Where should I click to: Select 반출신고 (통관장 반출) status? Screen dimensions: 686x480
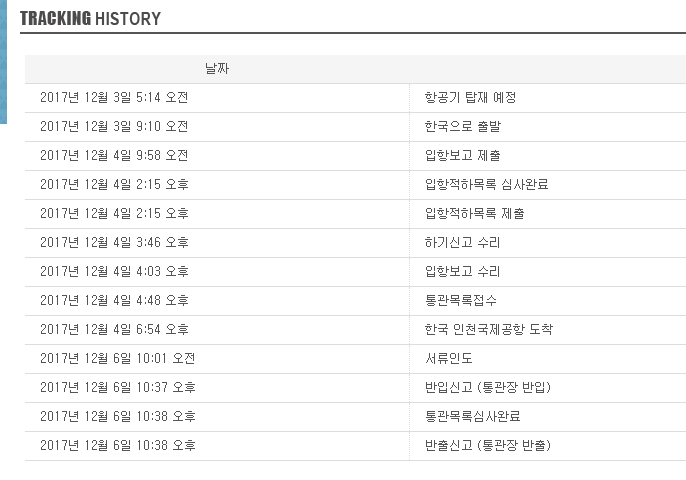(488, 446)
